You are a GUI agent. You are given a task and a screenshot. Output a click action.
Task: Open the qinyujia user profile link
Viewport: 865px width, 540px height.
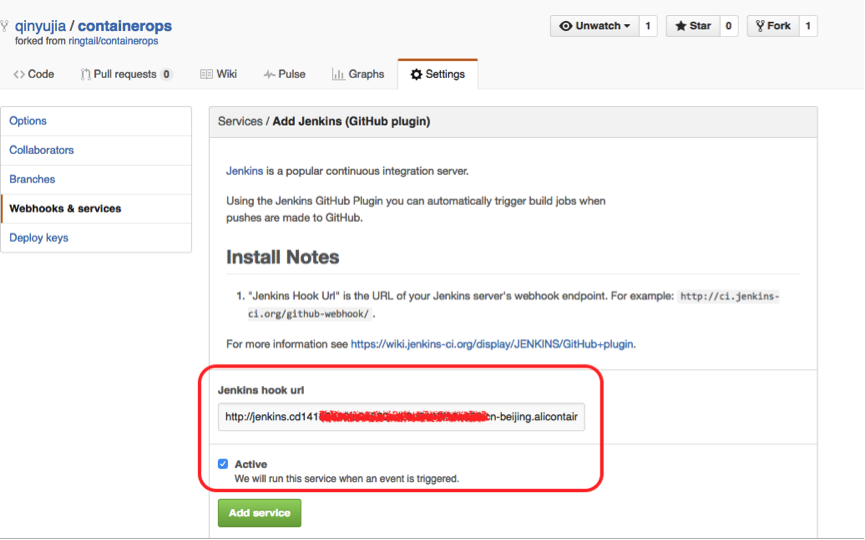tap(40, 26)
